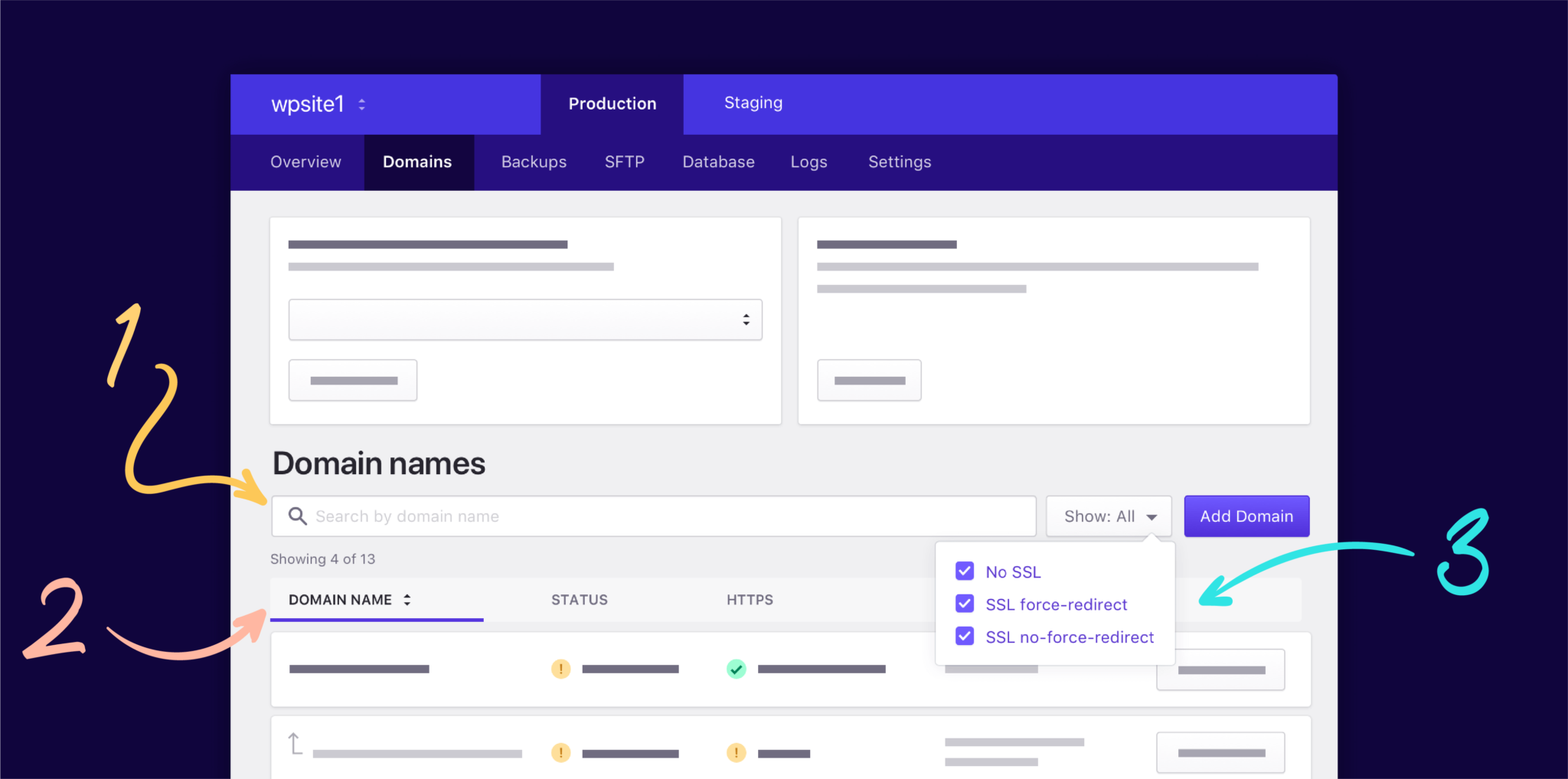
Task: Click the Add Domain button
Action: [x=1246, y=516]
